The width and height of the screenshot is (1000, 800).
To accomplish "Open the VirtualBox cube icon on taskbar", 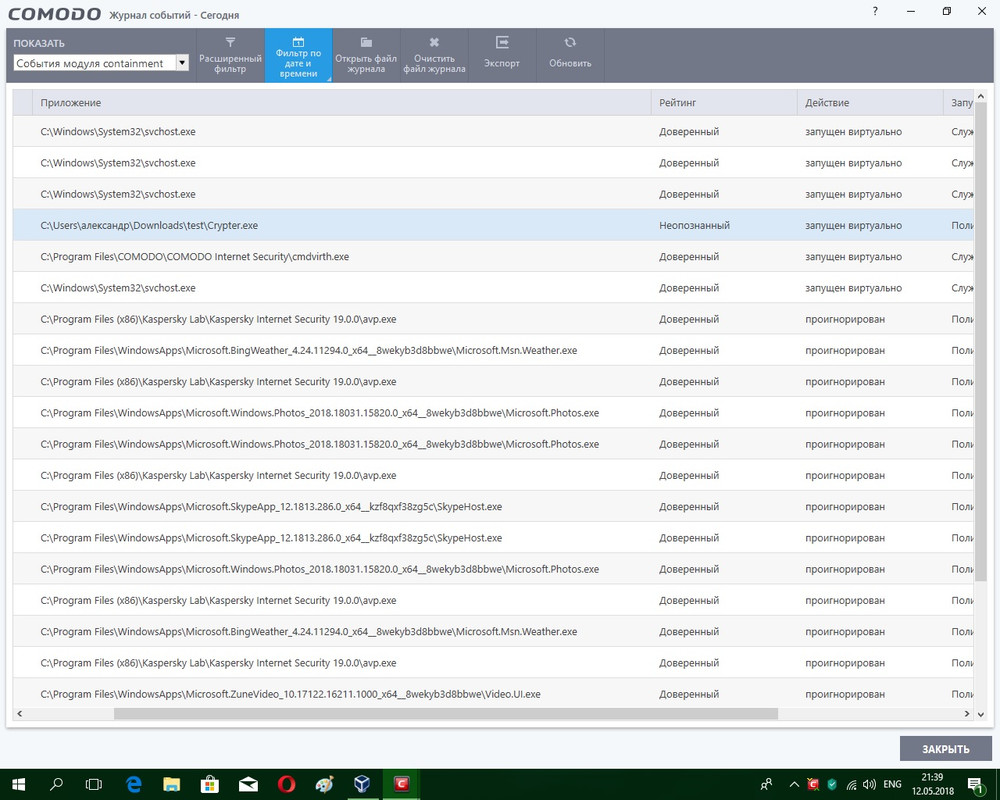I will coord(362,784).
